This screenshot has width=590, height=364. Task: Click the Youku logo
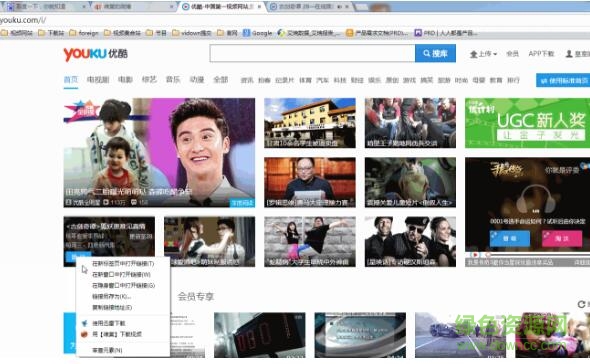pyautogui.click(x=96, y=54)
